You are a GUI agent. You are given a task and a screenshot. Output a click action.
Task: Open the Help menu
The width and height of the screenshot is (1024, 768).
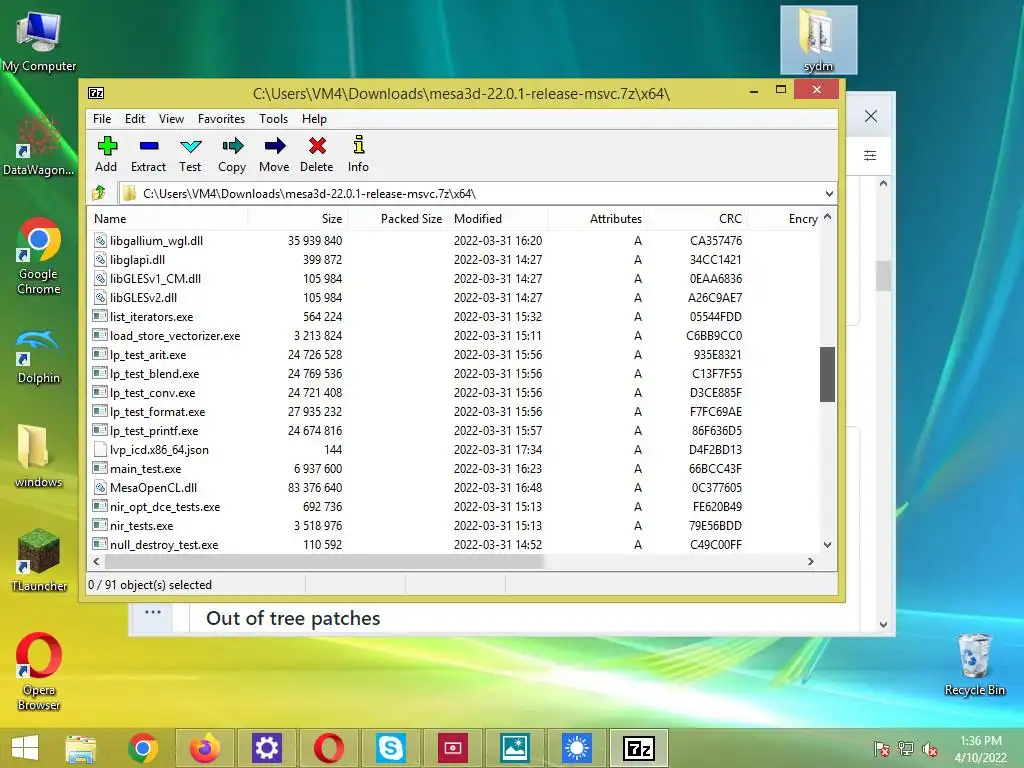coord(314,119)
